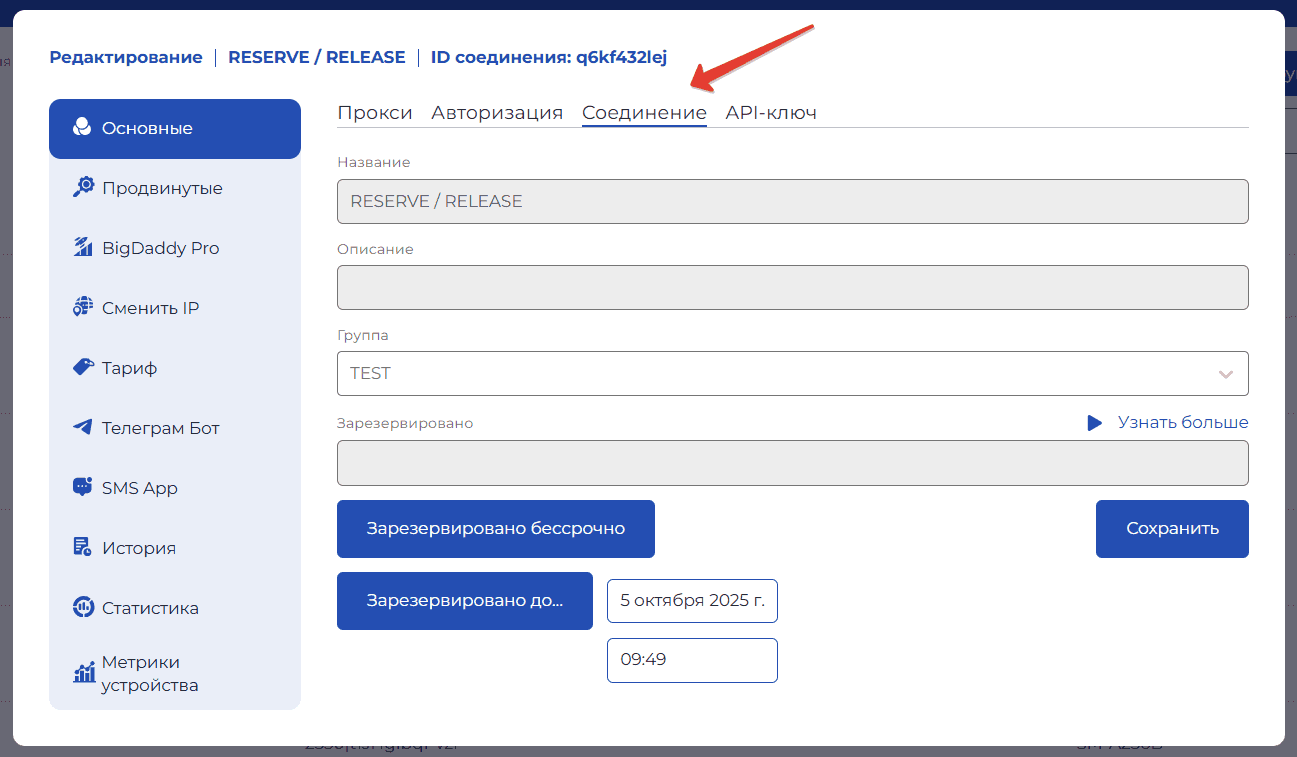Select the BigDaddy Pro icon
Viewport: 1297px width, 757px height.
pos(83,248)
